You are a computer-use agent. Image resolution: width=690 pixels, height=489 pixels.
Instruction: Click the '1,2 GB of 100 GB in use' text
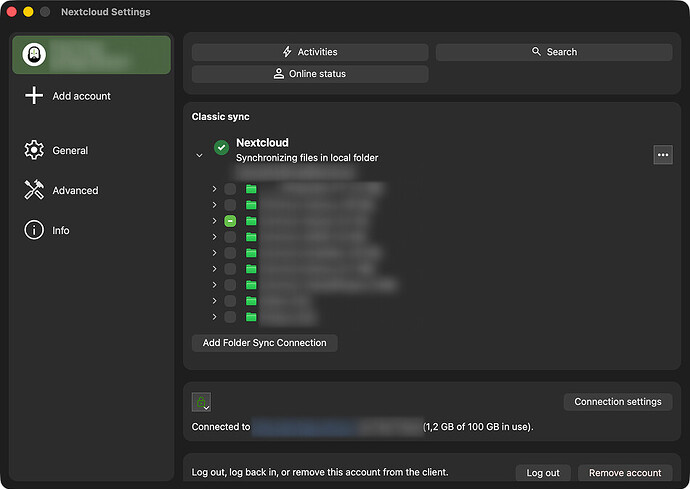[478, 427]
